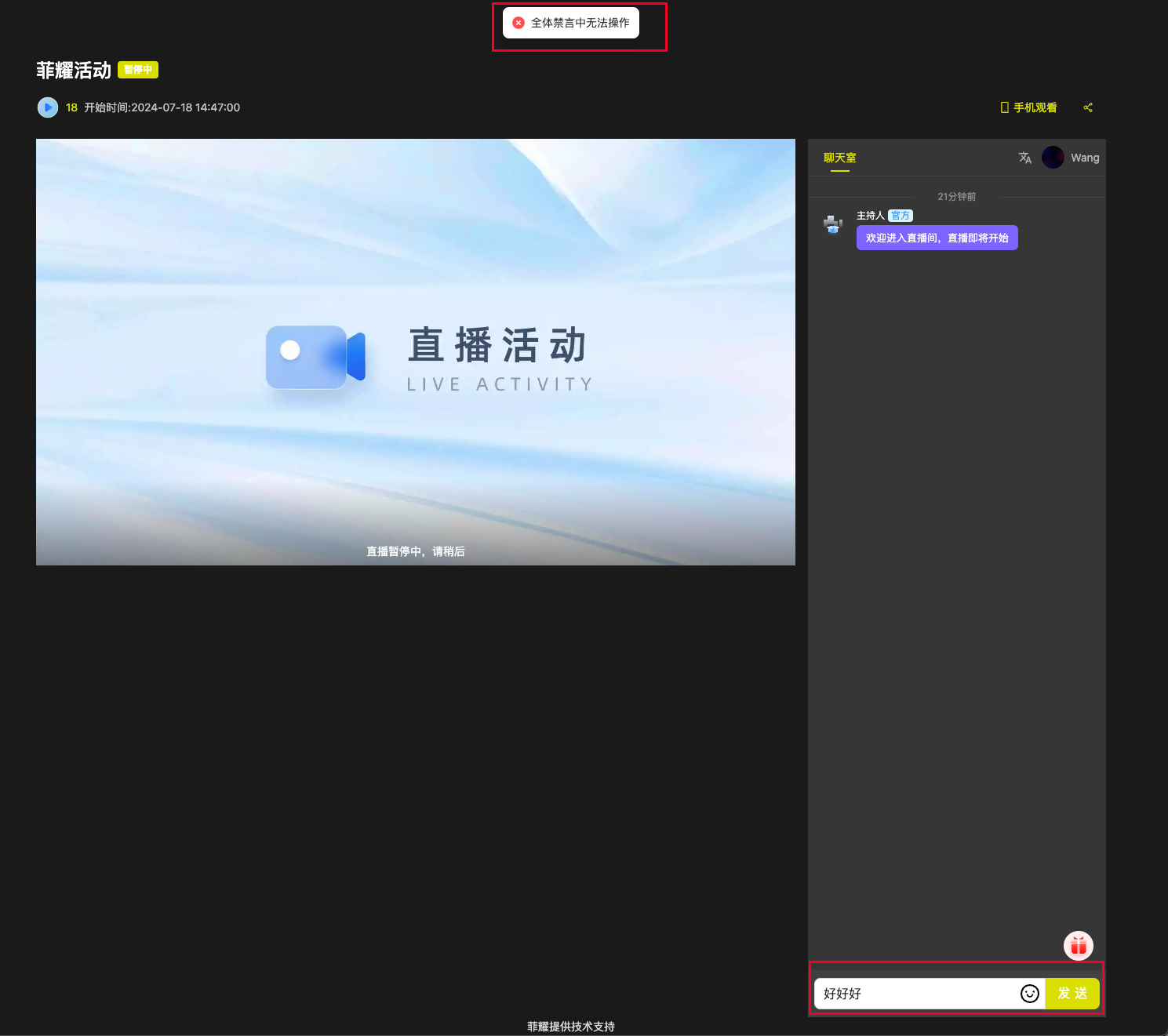Click the welcome message bubble 欢迎进入直播间
Screen dimensions: 1168x1036
click(x=937, y=238)
